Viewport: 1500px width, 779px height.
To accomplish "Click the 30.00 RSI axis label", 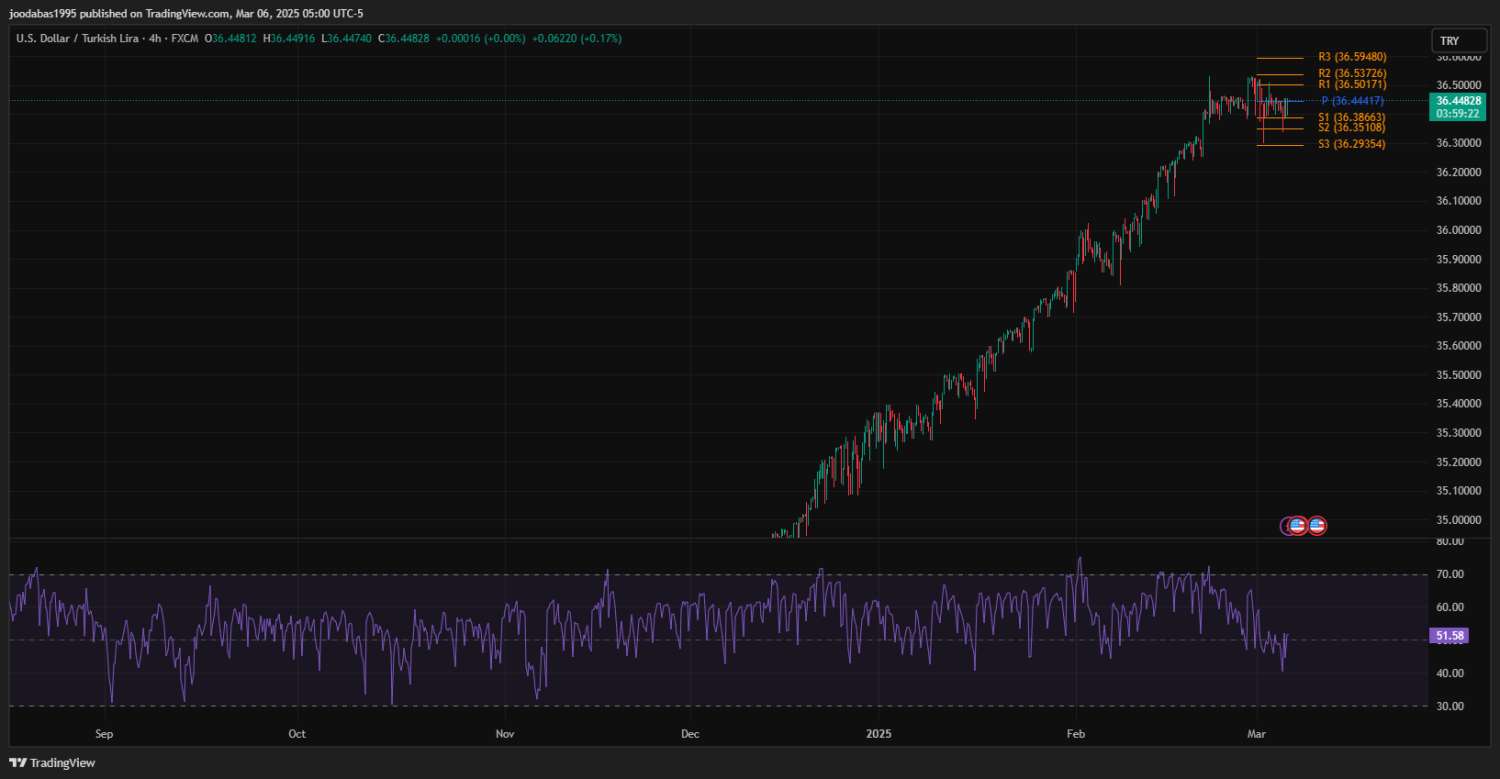I will [x=1450, y=706].
